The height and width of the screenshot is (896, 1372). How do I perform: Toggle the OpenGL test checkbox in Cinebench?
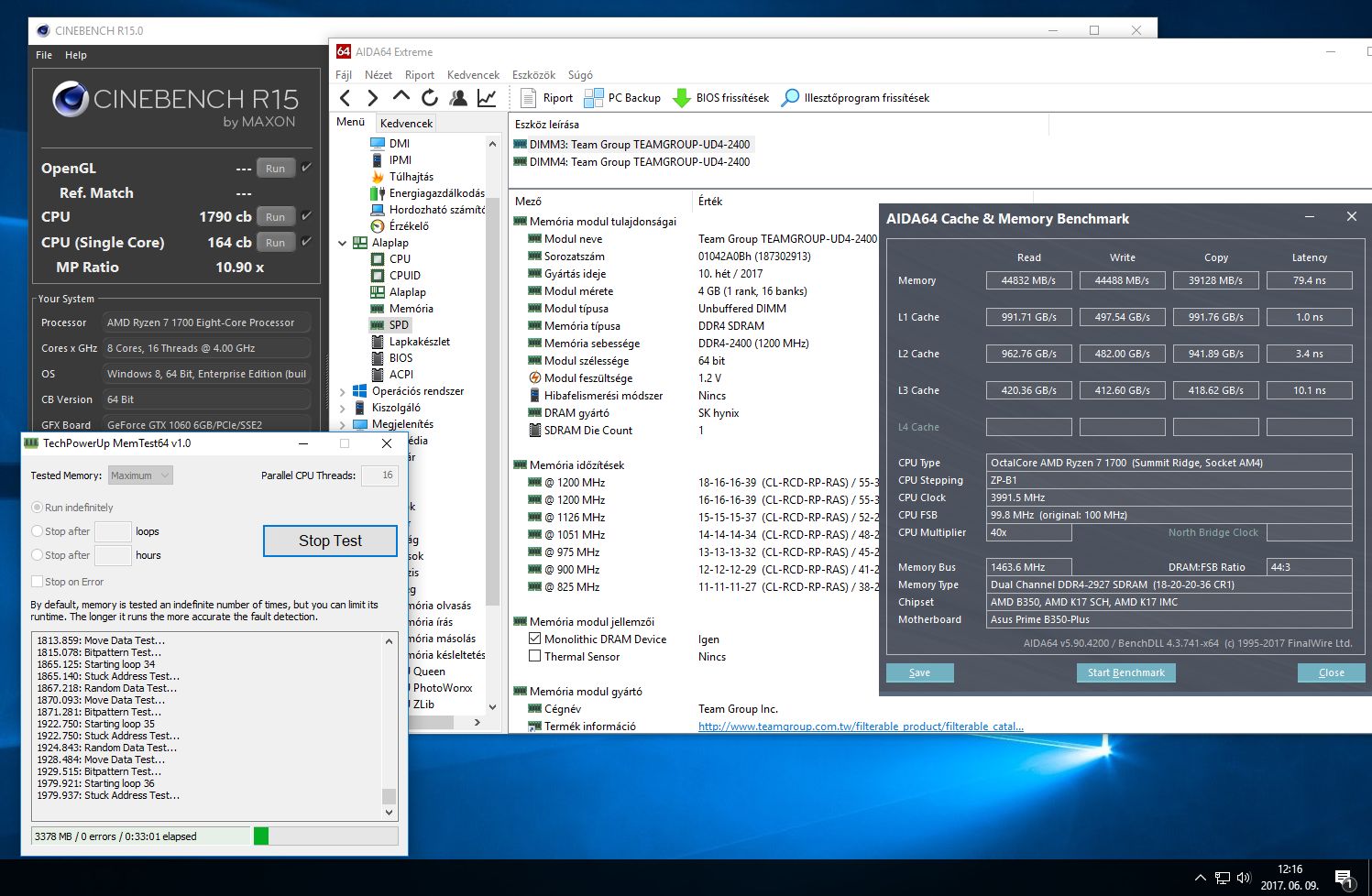click(306, 168)
